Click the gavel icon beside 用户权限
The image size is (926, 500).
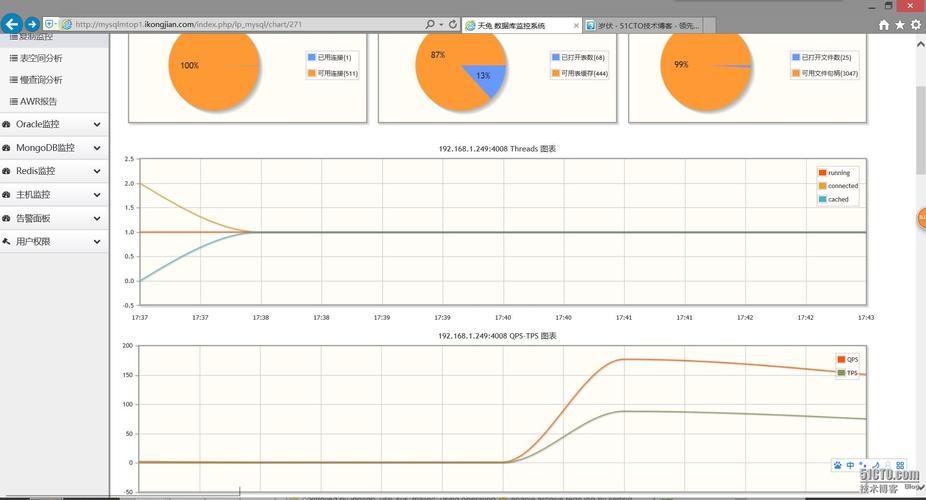6,241
